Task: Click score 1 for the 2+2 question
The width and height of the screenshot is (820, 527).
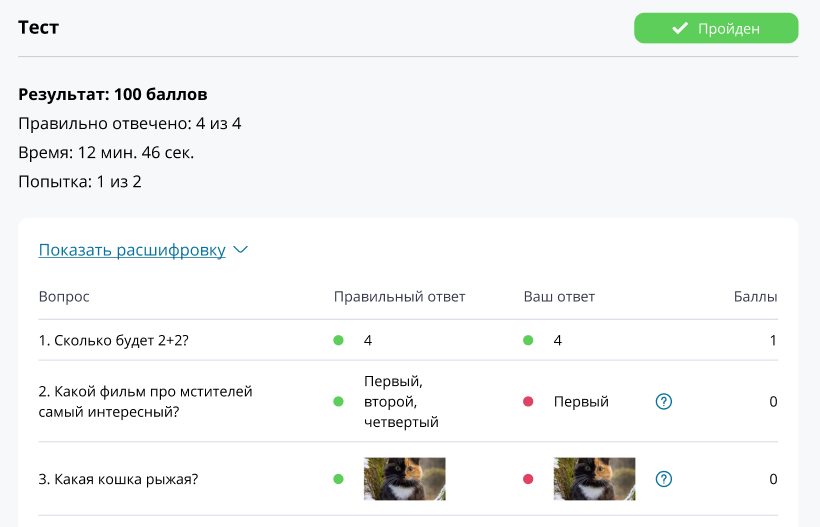Action: pyautogui.click(x=773, y=340)
